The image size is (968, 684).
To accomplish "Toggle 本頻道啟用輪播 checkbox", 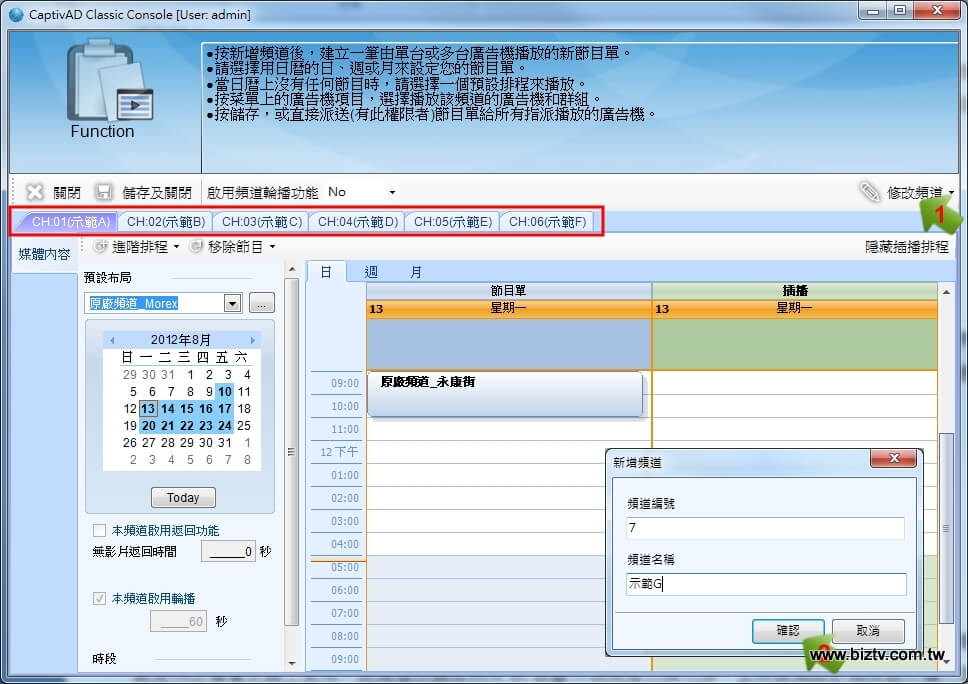I will tap(99, 598).
